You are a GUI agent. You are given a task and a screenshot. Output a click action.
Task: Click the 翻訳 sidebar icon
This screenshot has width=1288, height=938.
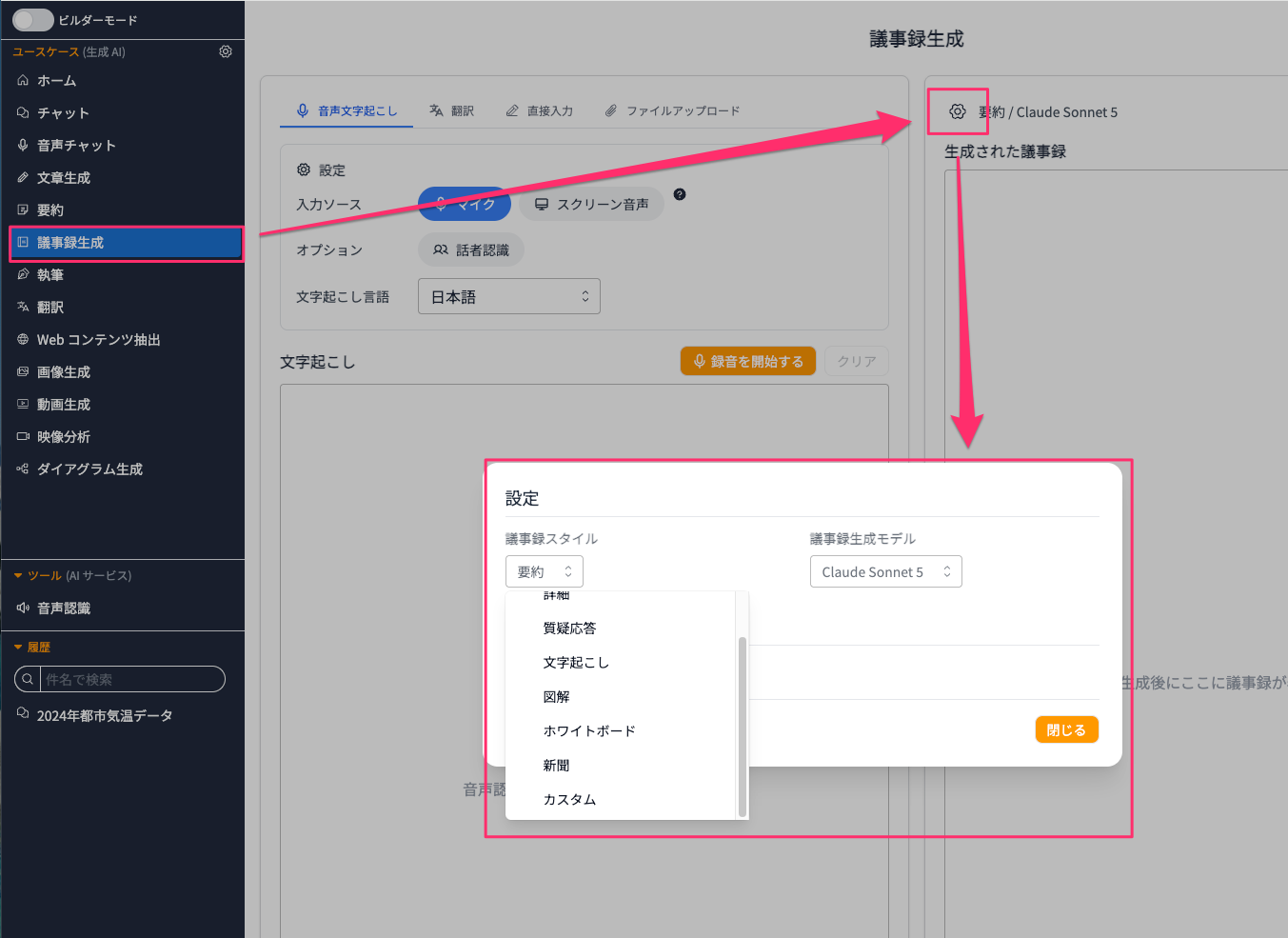tap(23, 307)
